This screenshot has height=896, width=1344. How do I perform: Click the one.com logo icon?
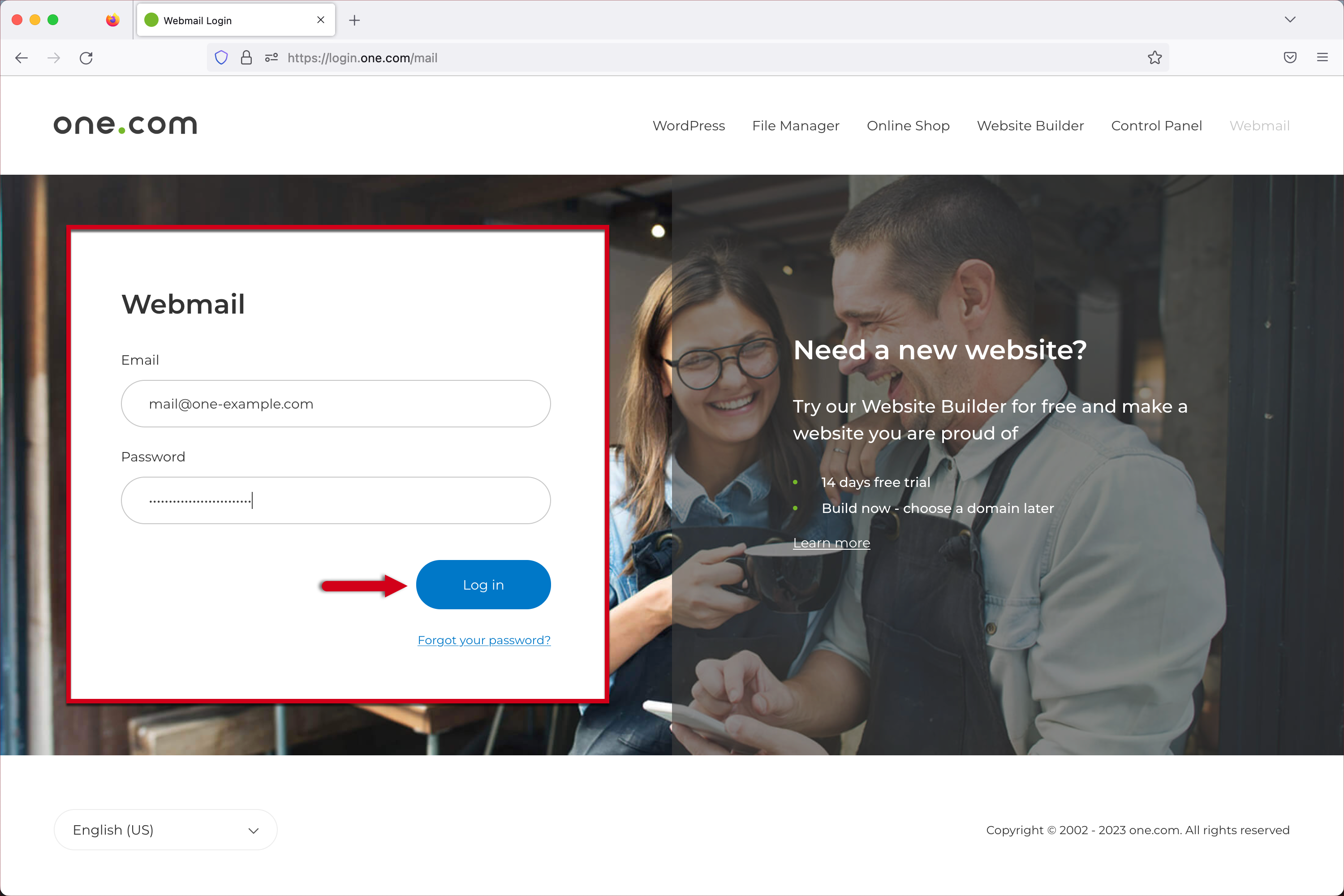(x=125, y=124)
